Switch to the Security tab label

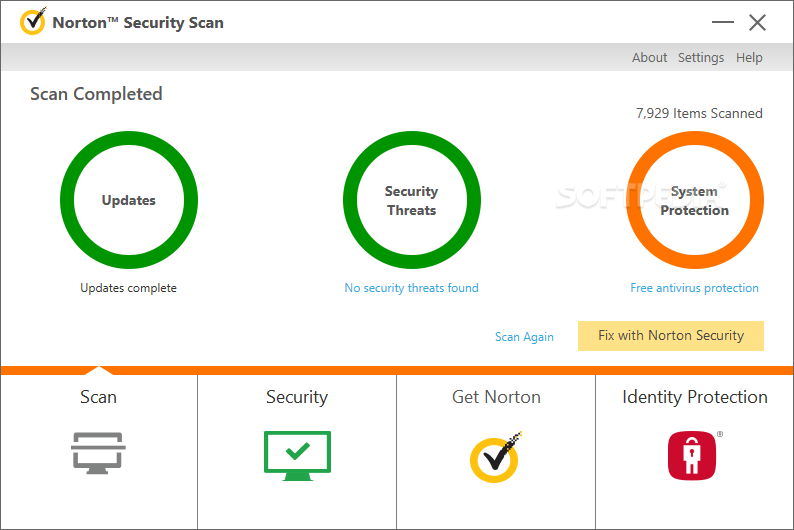click(296, 397)
